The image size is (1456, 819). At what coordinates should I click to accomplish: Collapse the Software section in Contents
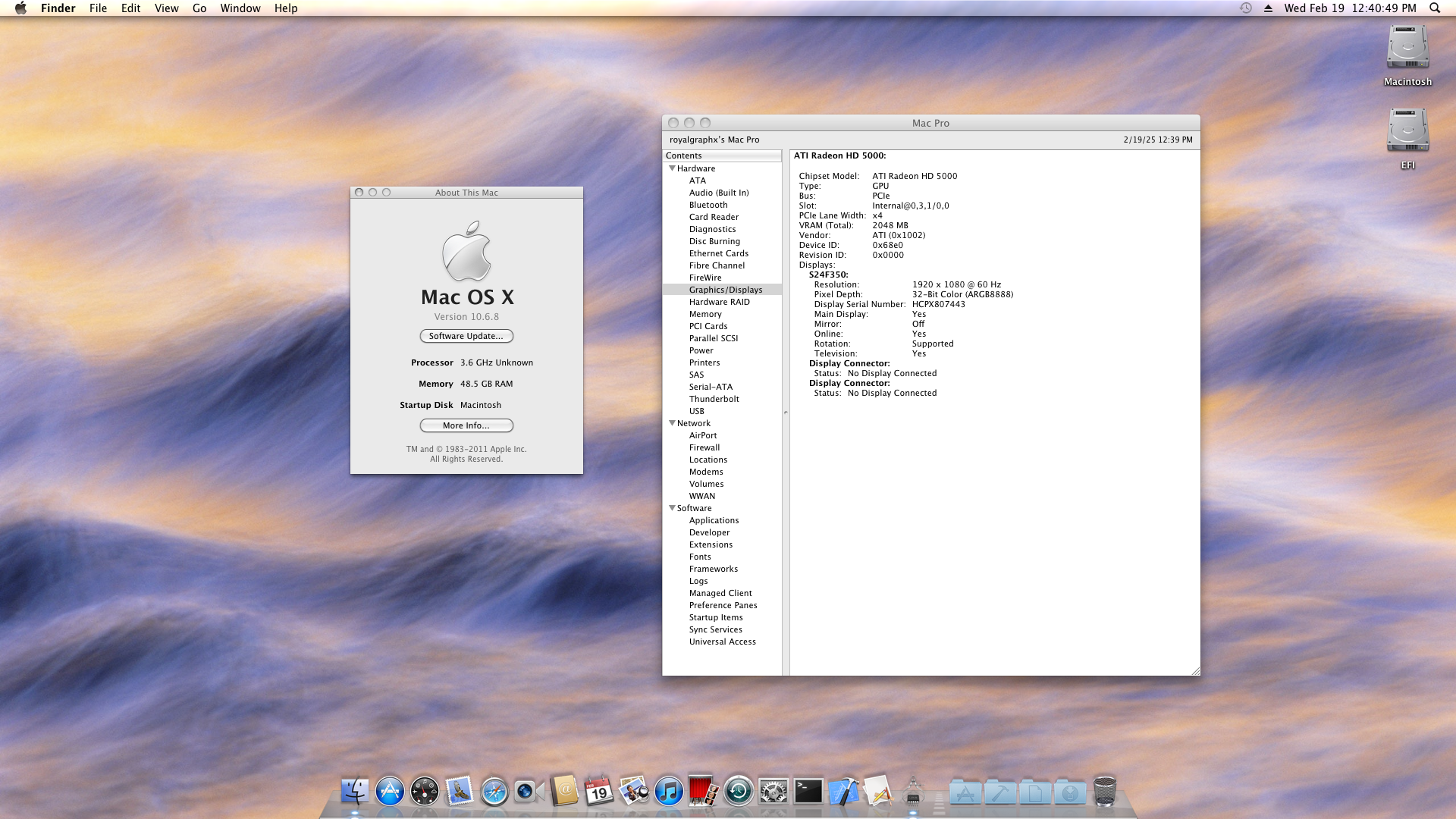pyautogui.click(x=672, y=508)
